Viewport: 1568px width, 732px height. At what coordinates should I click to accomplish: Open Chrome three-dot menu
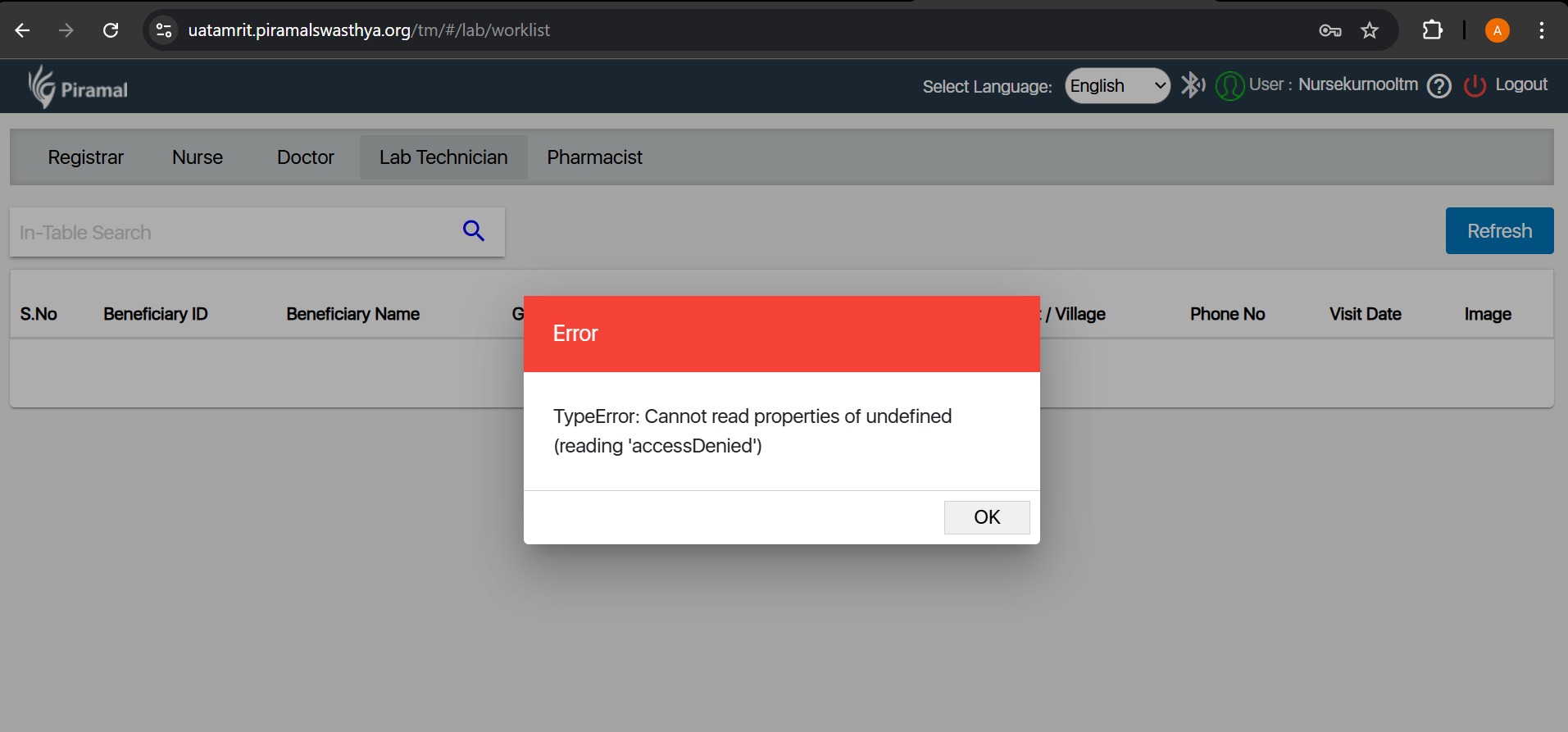point(1541,30)
